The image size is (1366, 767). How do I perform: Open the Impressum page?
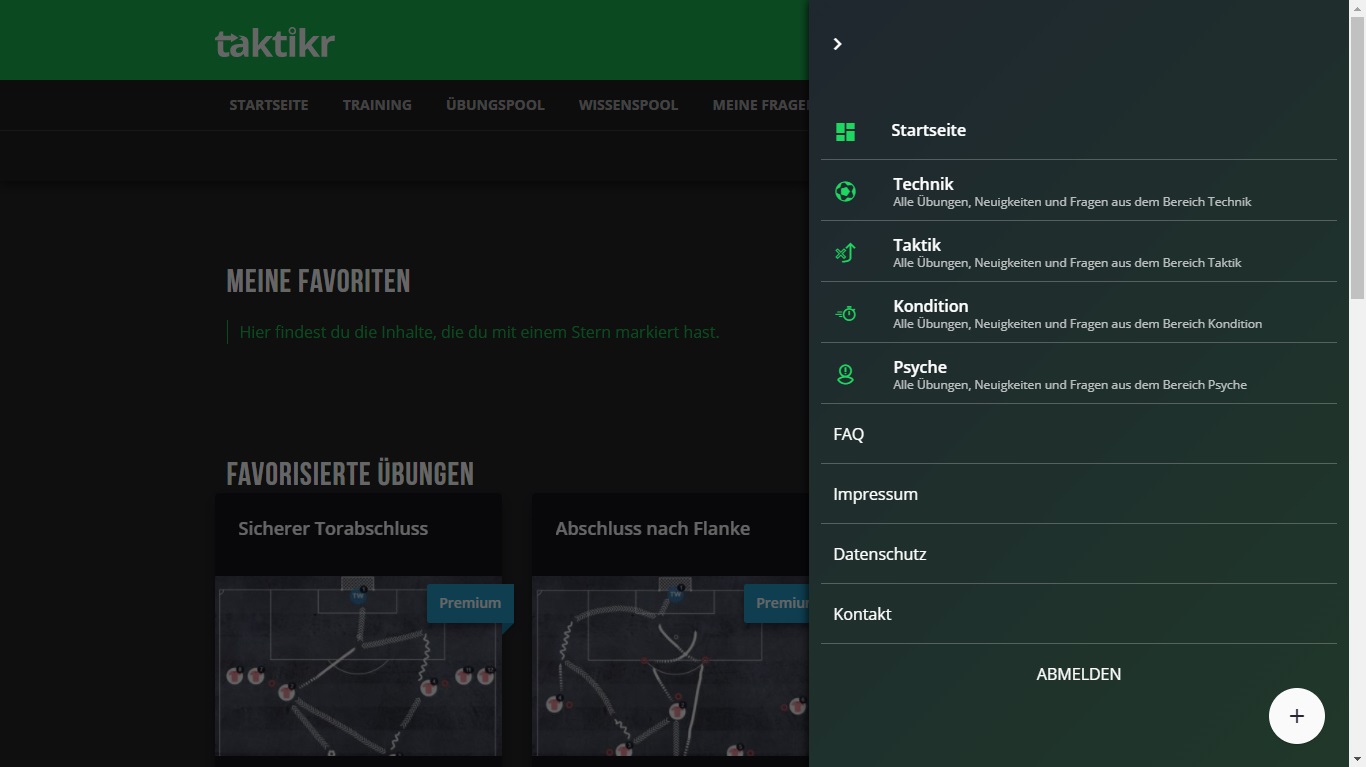click(x=875, y=494)
